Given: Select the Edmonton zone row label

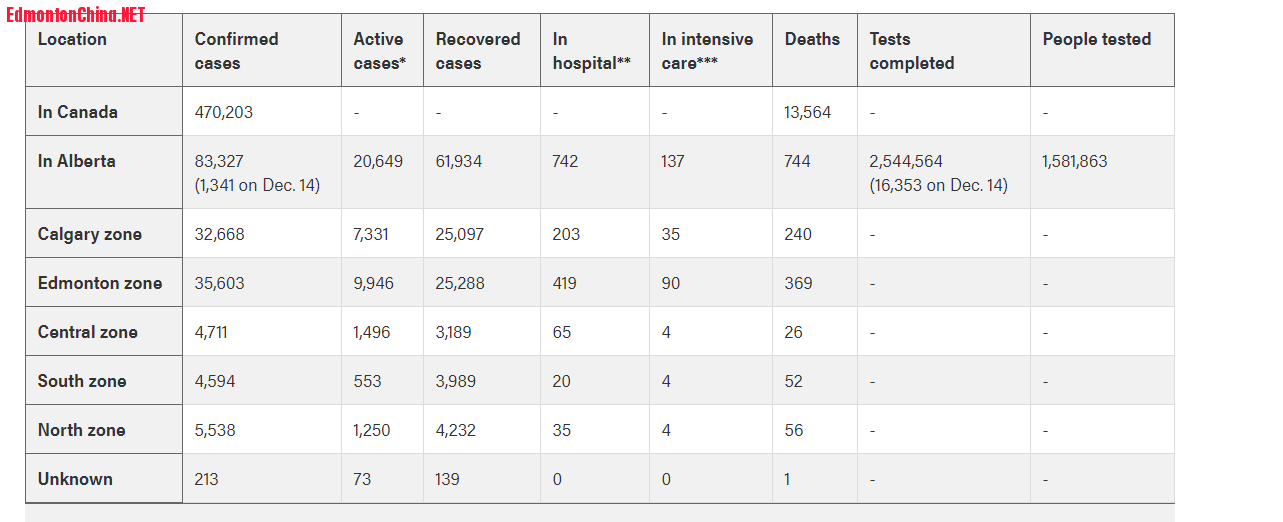Looking at the screenshot, I should pos(100,283).
